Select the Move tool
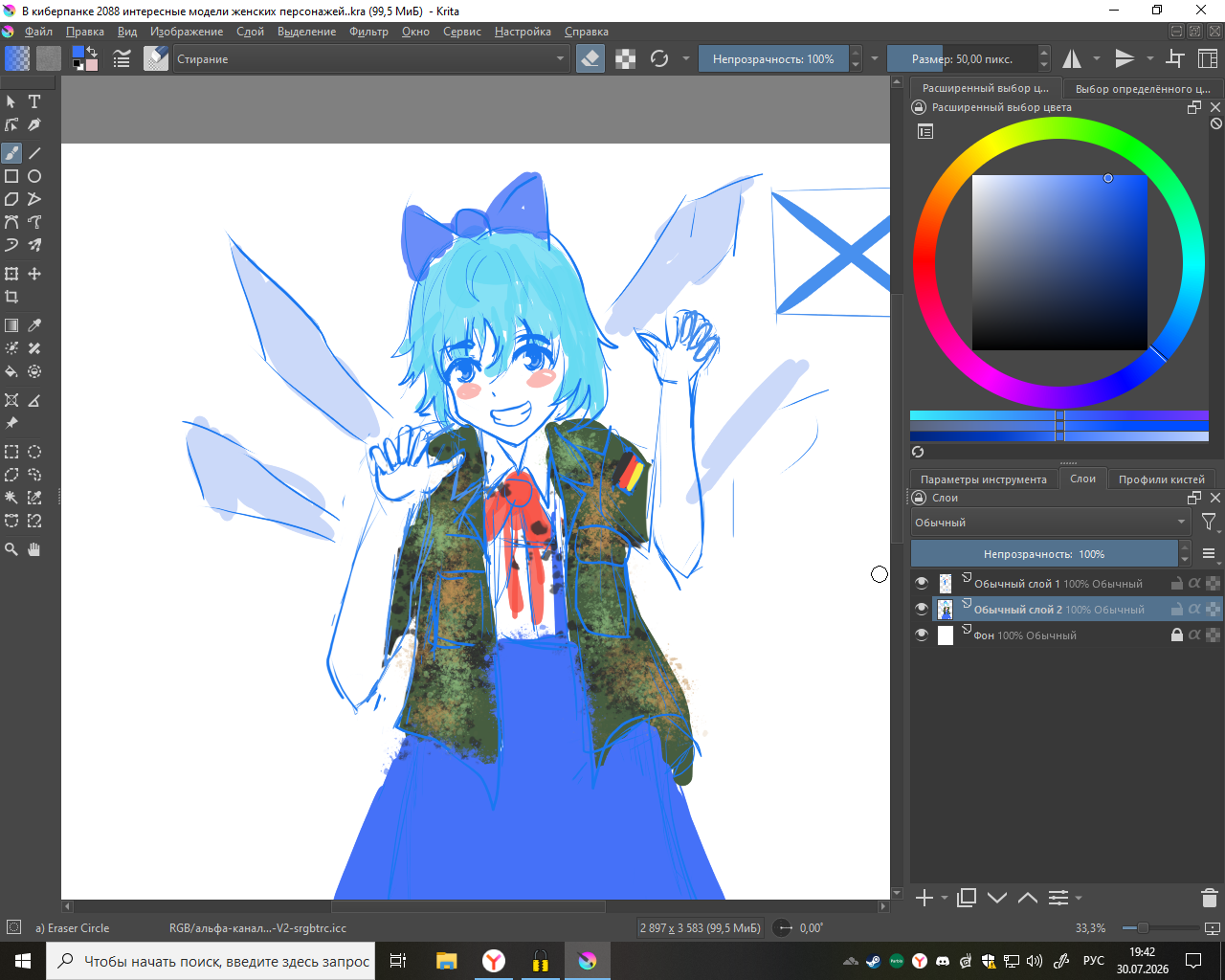 pos(34,274)
